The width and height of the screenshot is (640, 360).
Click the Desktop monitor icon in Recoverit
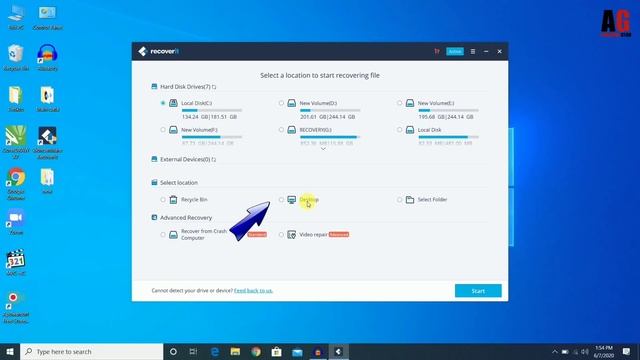tap(291, 200)
